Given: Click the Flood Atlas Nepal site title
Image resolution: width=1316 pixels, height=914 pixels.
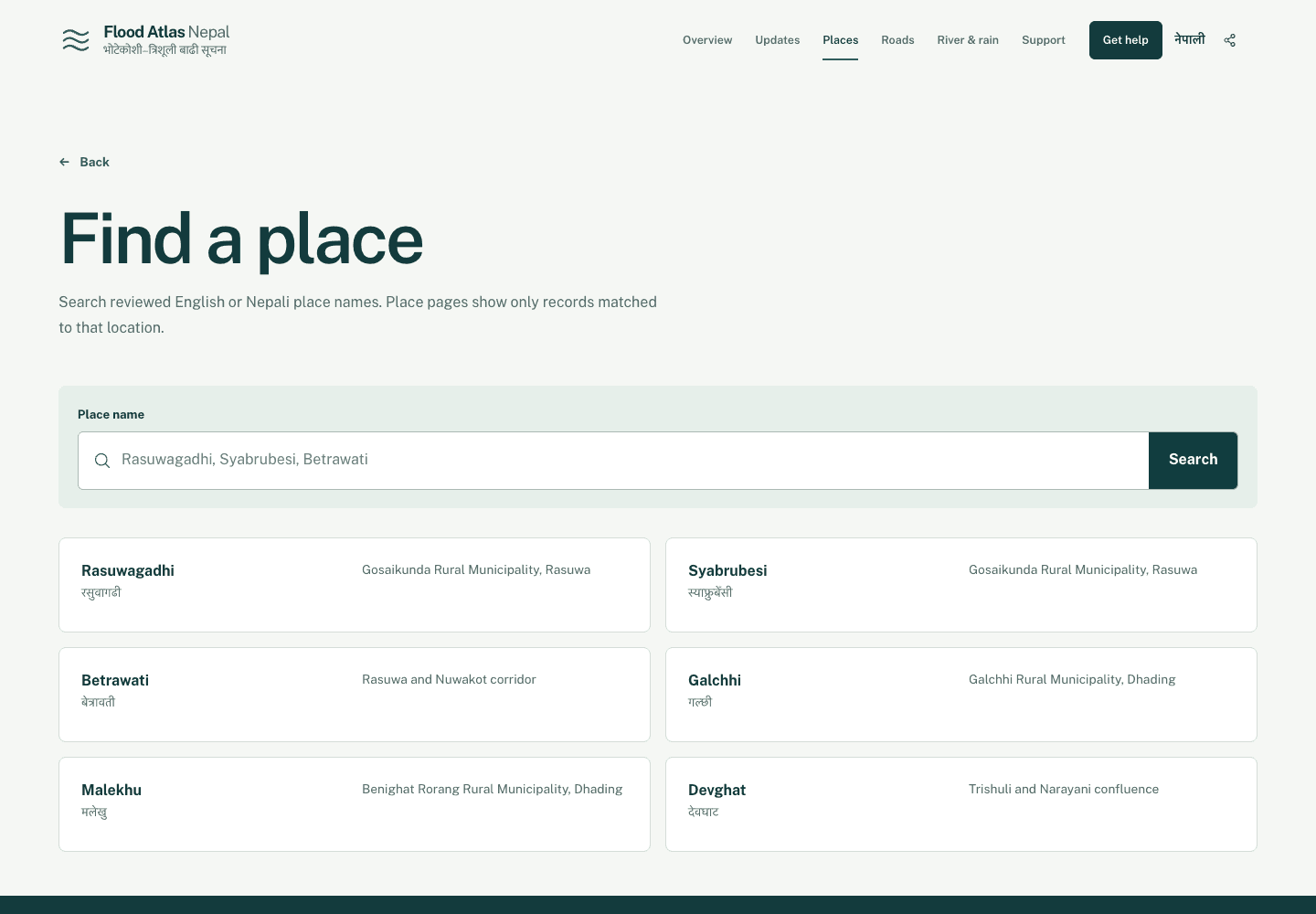Looking at the screenshot, I should click(166, 32).
